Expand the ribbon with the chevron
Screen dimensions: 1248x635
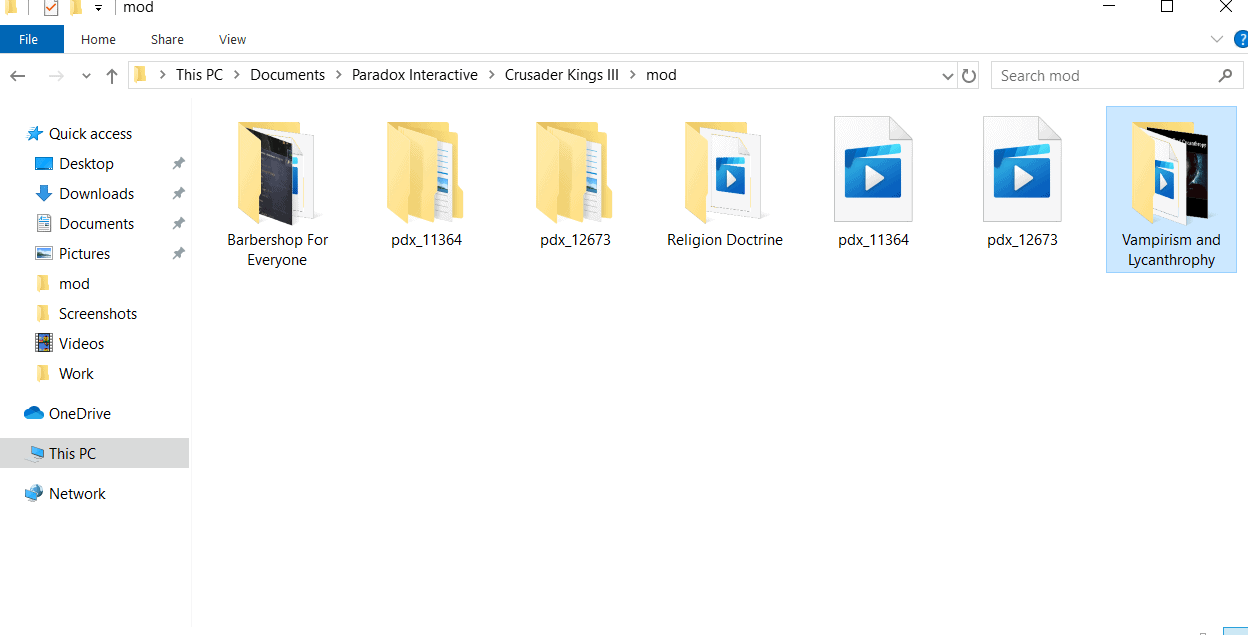(1216, 40)
